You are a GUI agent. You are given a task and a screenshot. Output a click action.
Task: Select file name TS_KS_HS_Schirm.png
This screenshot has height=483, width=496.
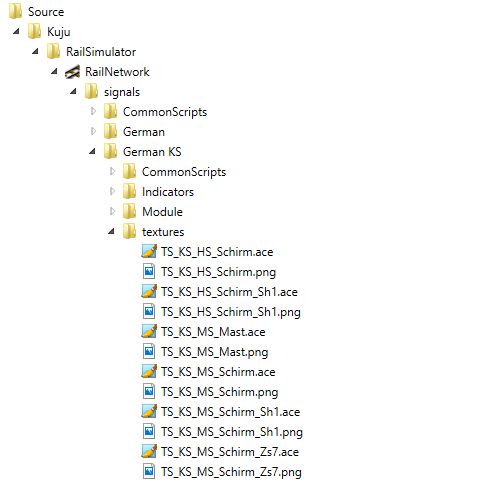219,272
